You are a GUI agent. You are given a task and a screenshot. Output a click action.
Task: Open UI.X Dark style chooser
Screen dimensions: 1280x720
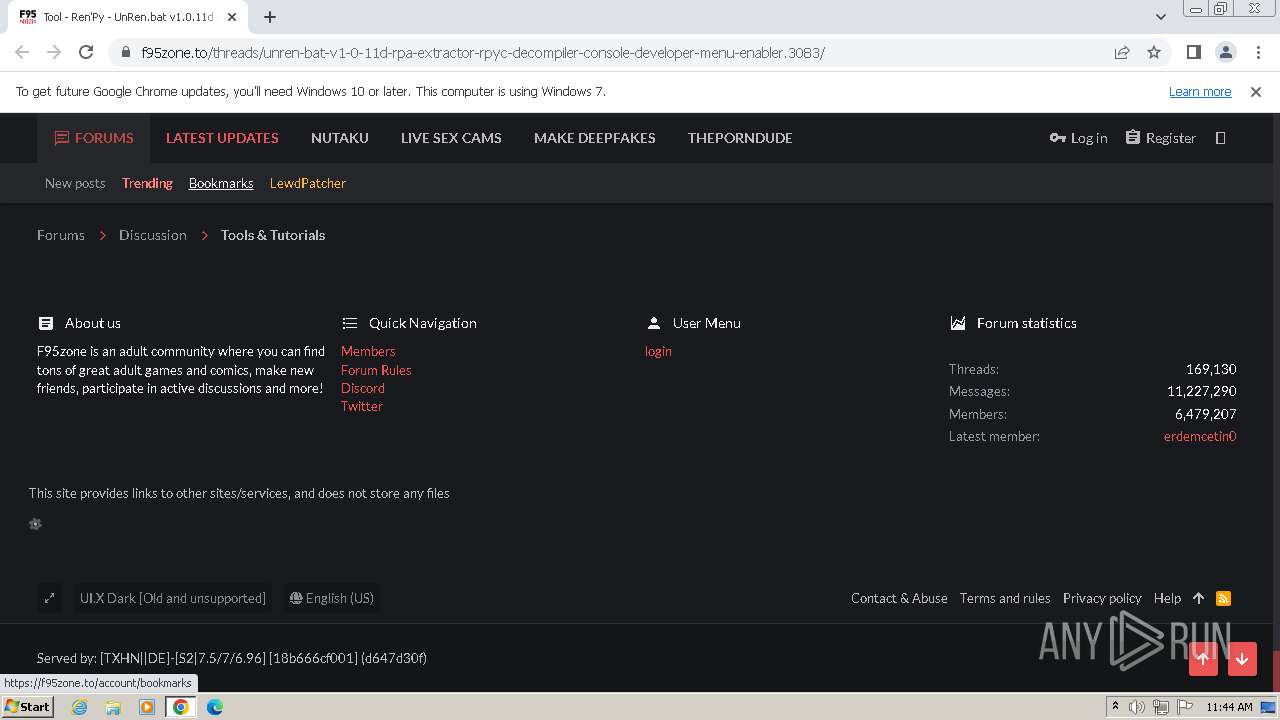point(173,598)
